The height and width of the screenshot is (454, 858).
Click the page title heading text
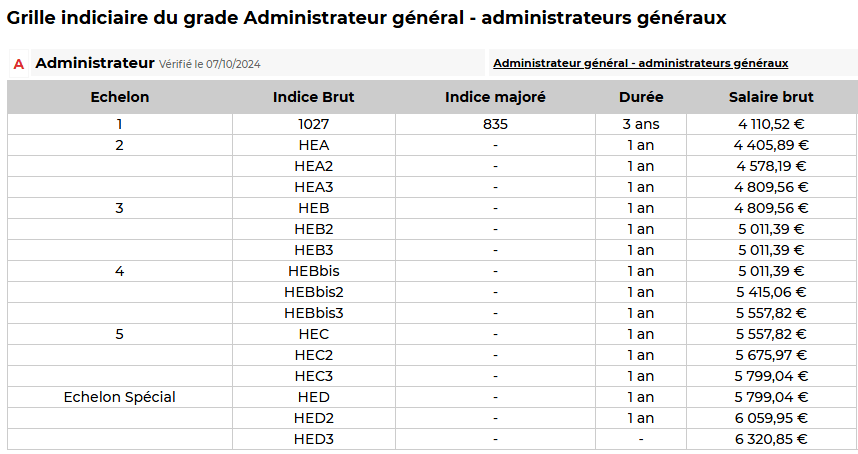[x=366, y=18]
